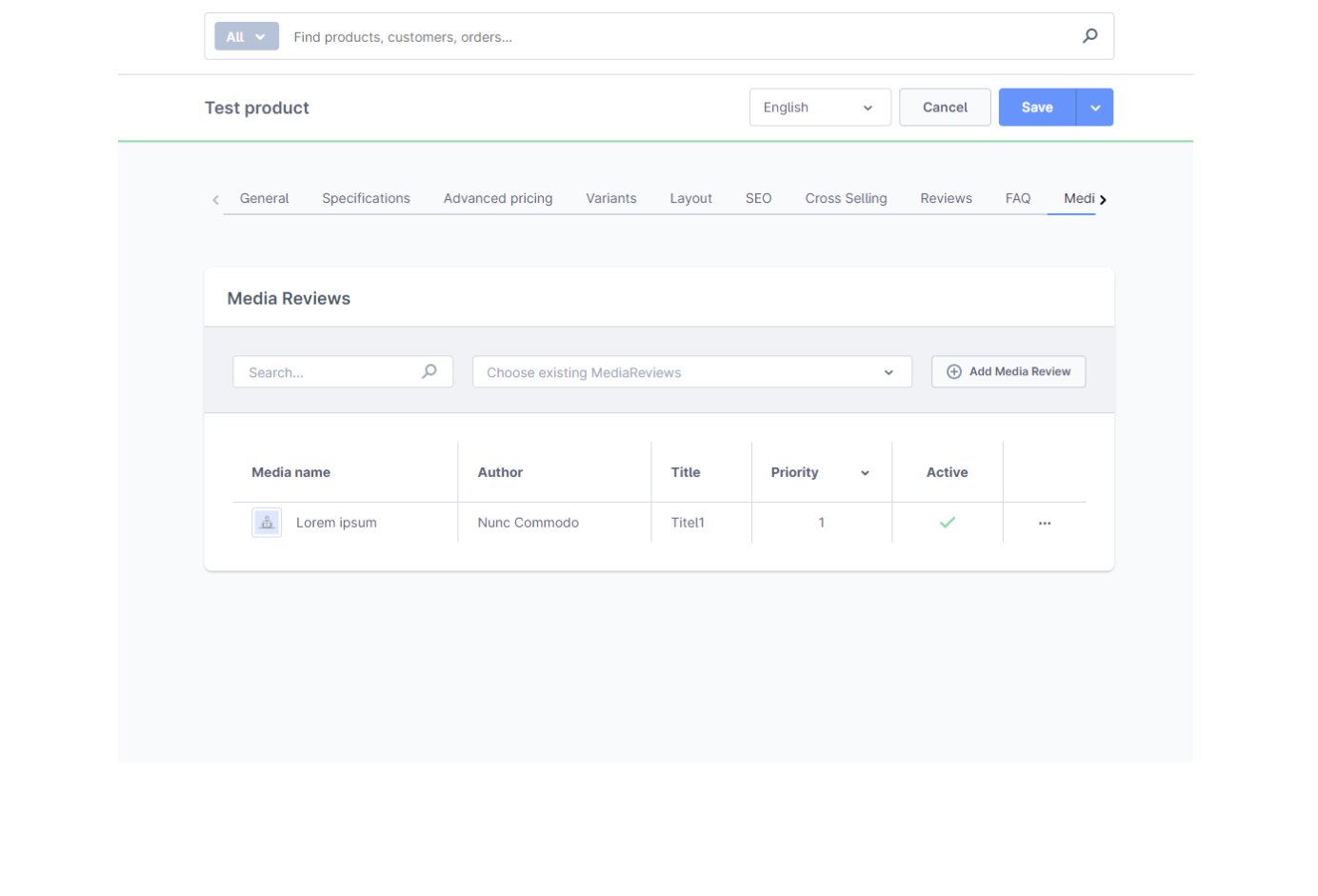Click the global search magnifier icon
This screenshot has height=896, width=1318.
1089,36
